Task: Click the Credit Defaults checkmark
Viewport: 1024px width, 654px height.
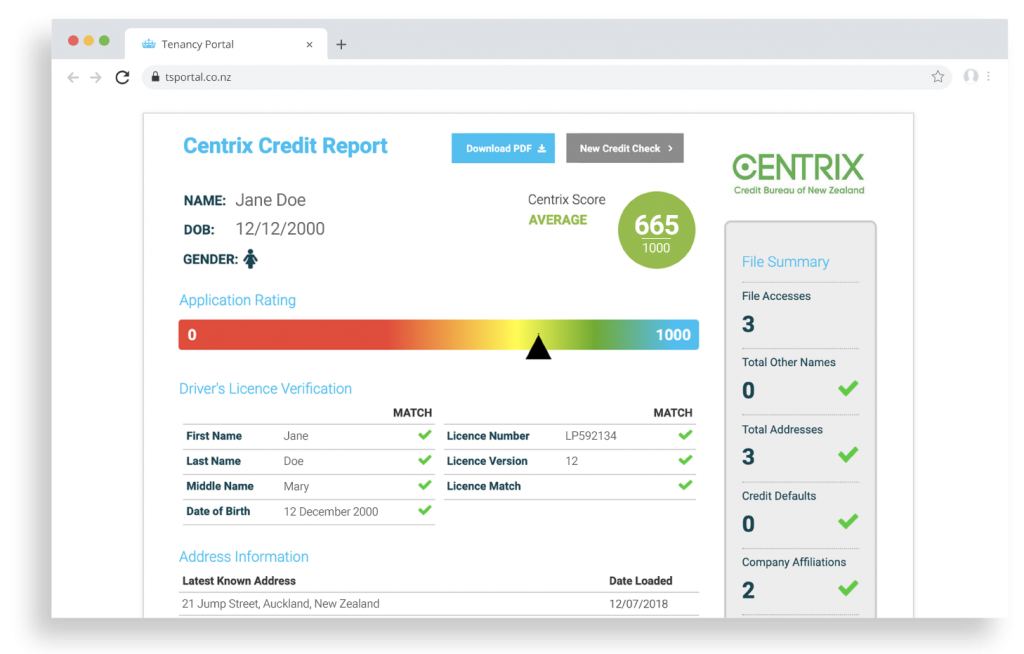Action: 848,521
